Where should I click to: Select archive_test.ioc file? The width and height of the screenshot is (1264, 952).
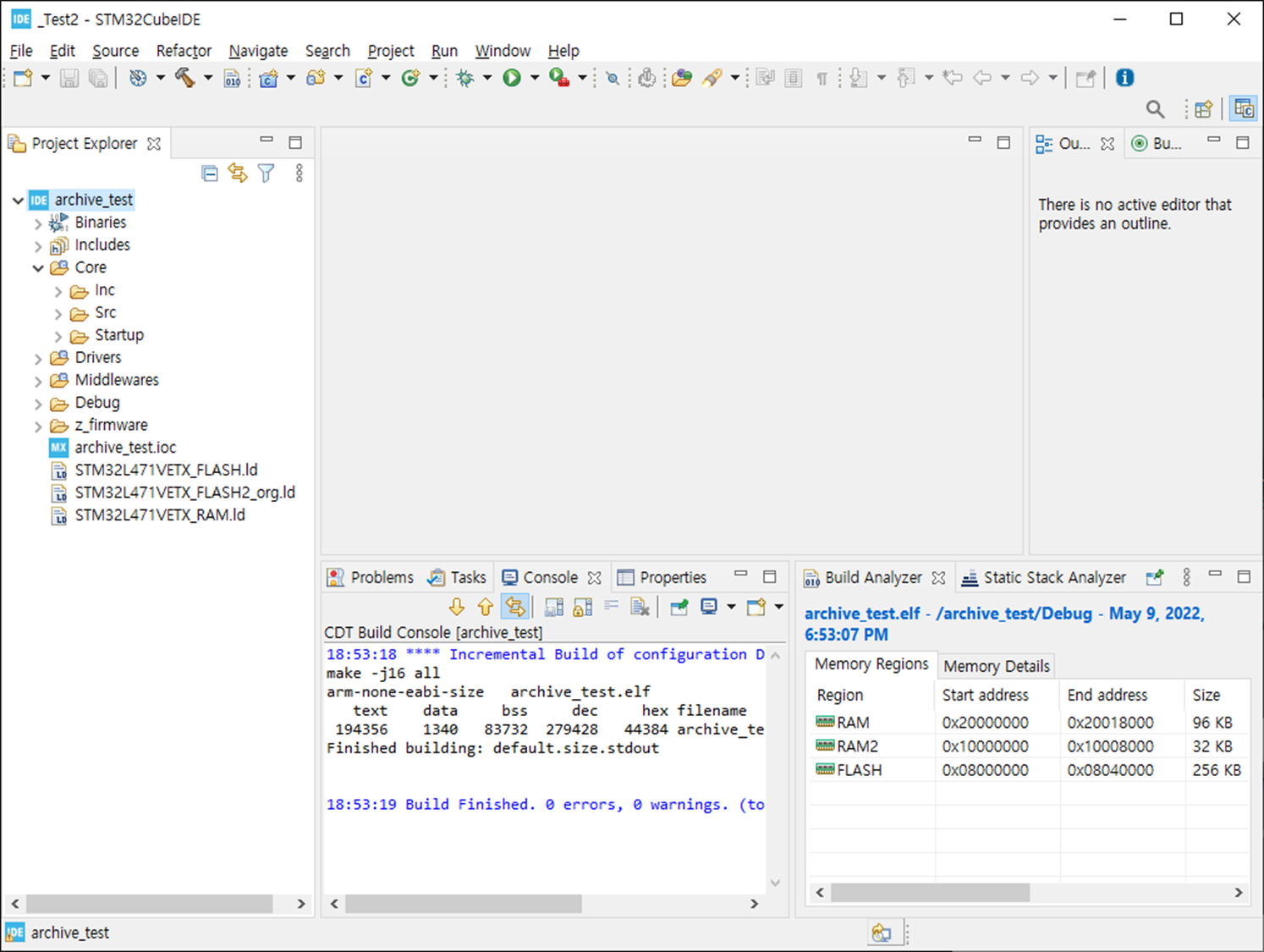click(113, 448)
